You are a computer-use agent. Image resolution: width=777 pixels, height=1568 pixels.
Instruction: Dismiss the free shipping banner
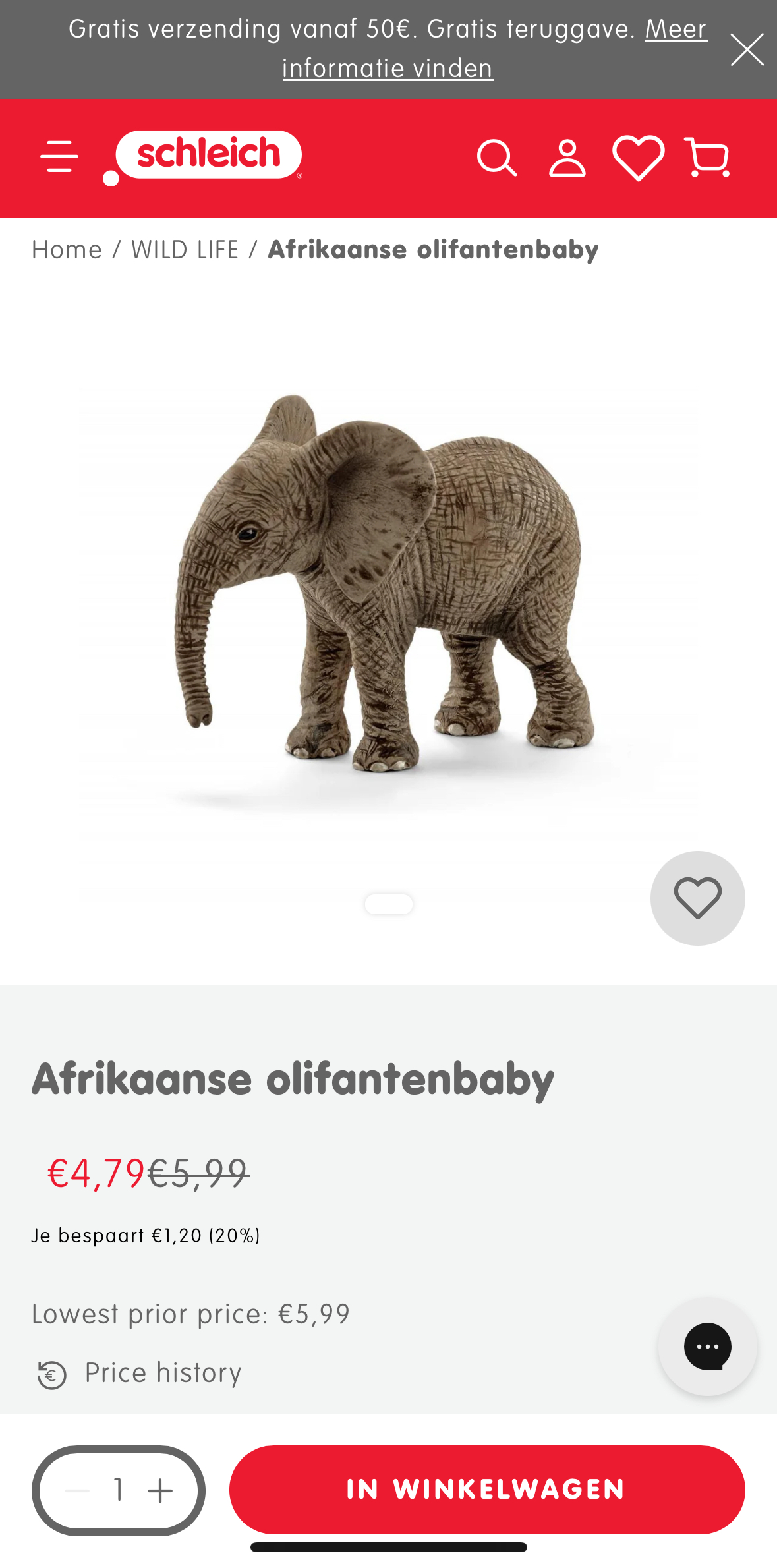[747, 49]
